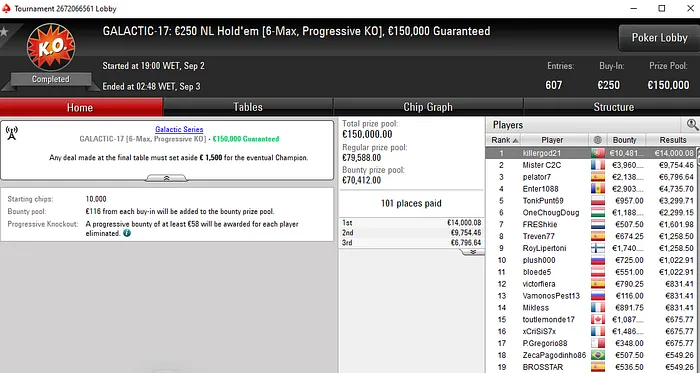
Task: Open the player search magnifier icon
Action: [x=692, y=124]
